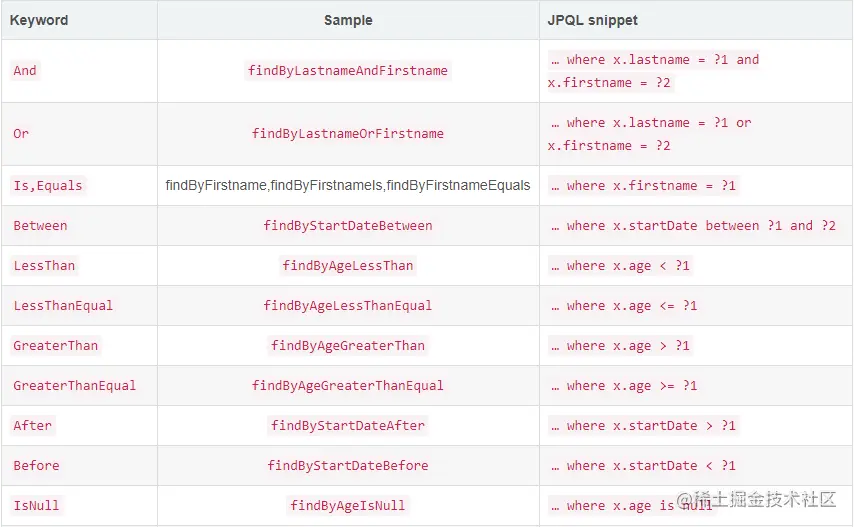Click the JPQL snippet column header
This screenshot has height=527, width=854.
(592, 20)
